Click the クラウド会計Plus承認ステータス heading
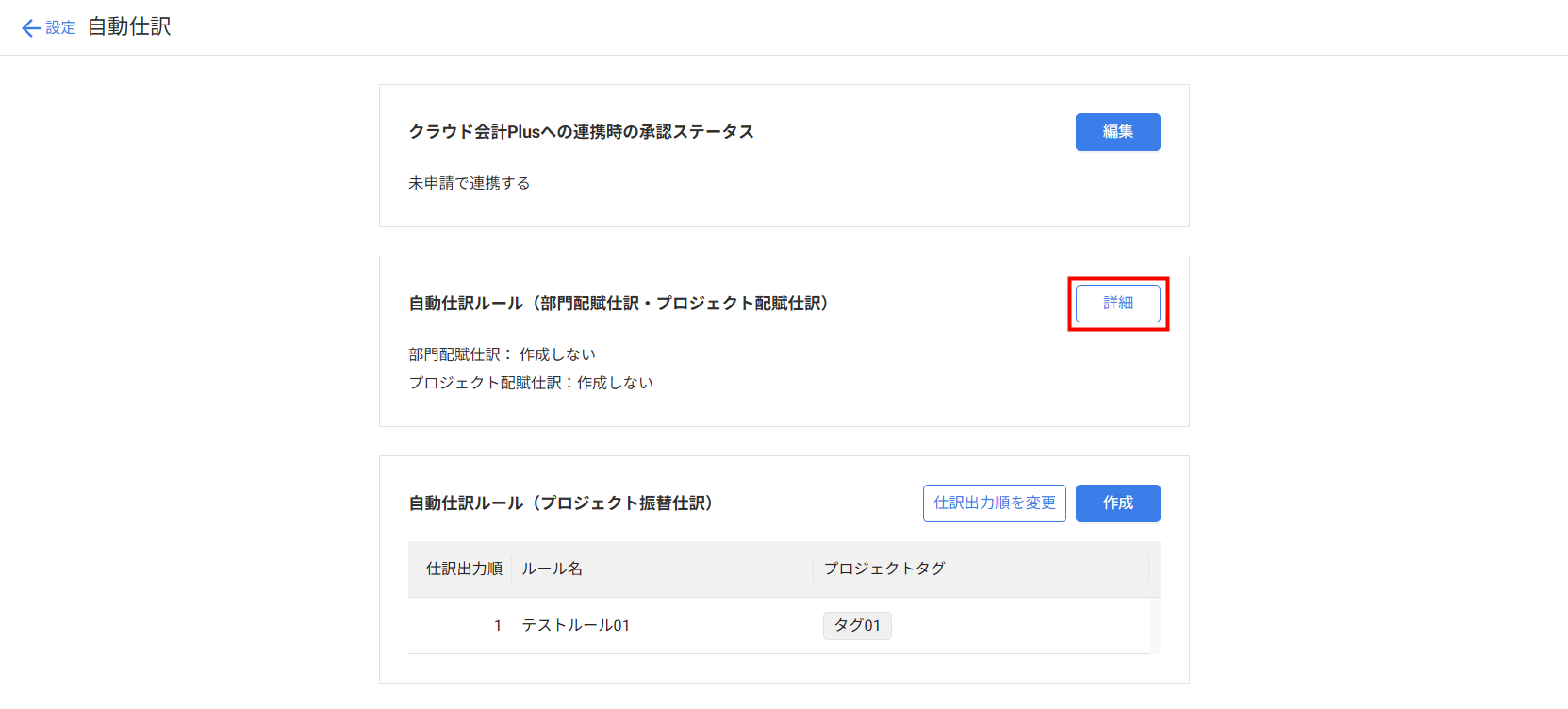Viewport: 1568px width, 709px height. (581, 132)
